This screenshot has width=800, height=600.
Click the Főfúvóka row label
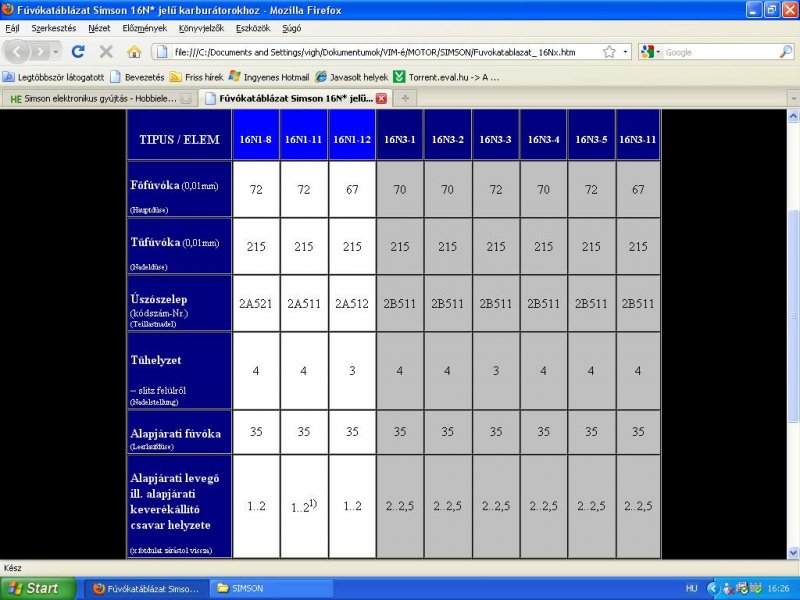180,189
